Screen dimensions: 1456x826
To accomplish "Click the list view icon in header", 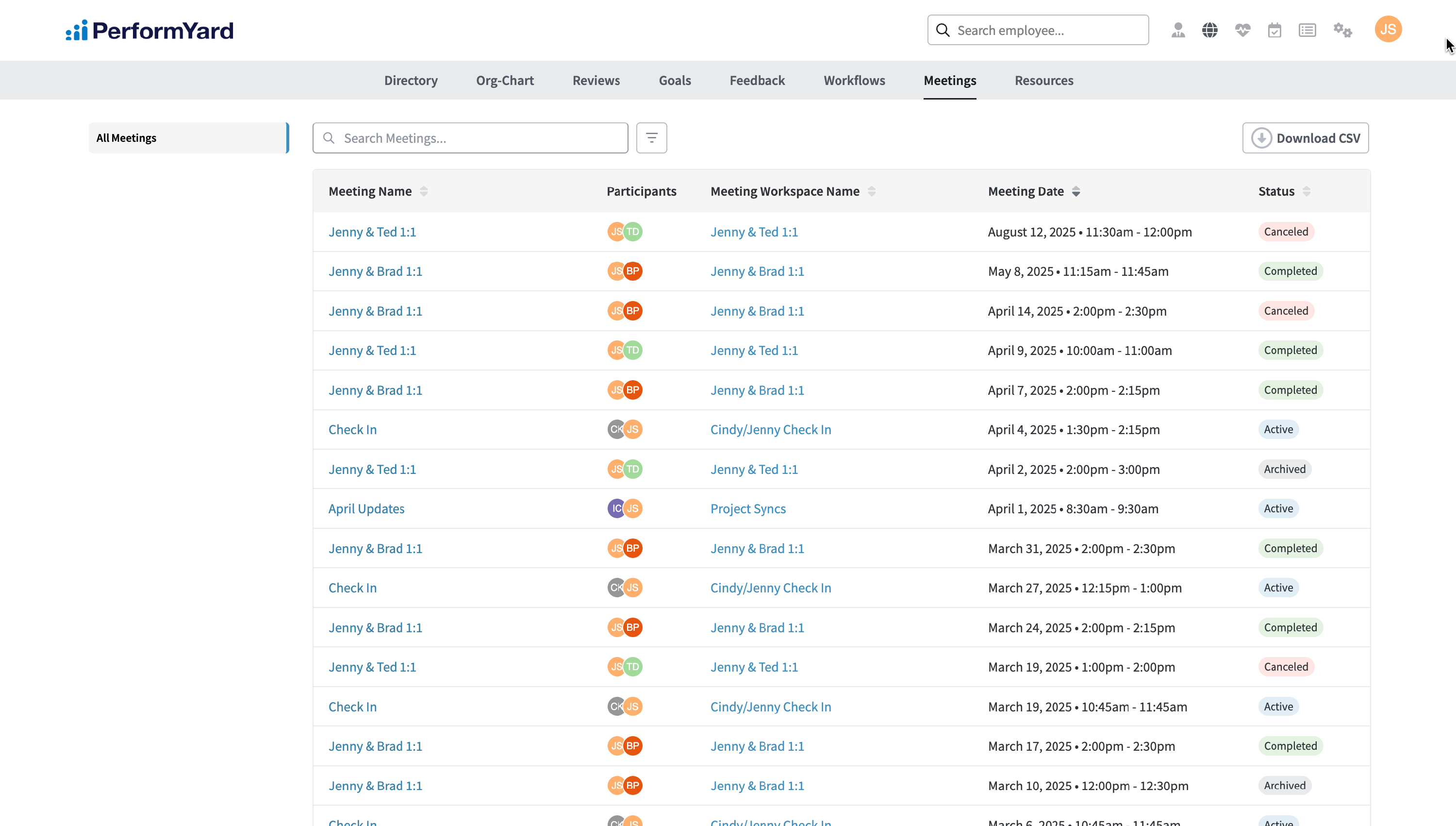I will click(x=1307, y=30).
